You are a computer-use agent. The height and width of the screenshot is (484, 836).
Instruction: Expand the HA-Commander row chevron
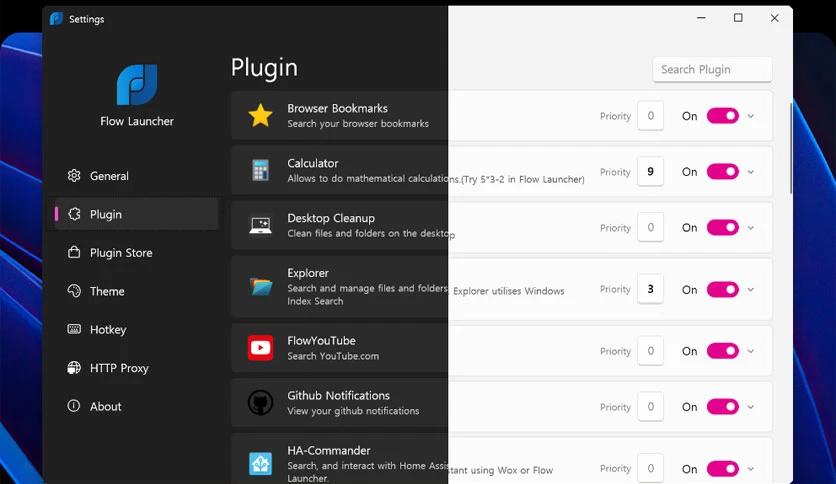pos(751,469)
